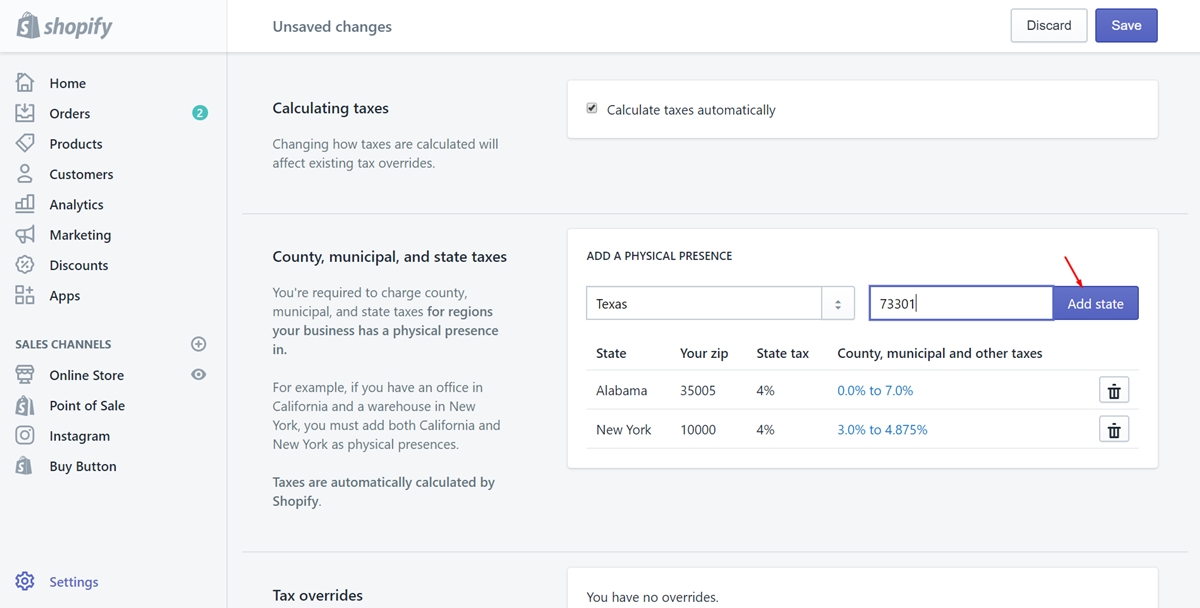Image resolution: width=1200 pixels, height=608 pixels.
Task: Delete the New York row with trash icon
Action: tap(1114, 430)
